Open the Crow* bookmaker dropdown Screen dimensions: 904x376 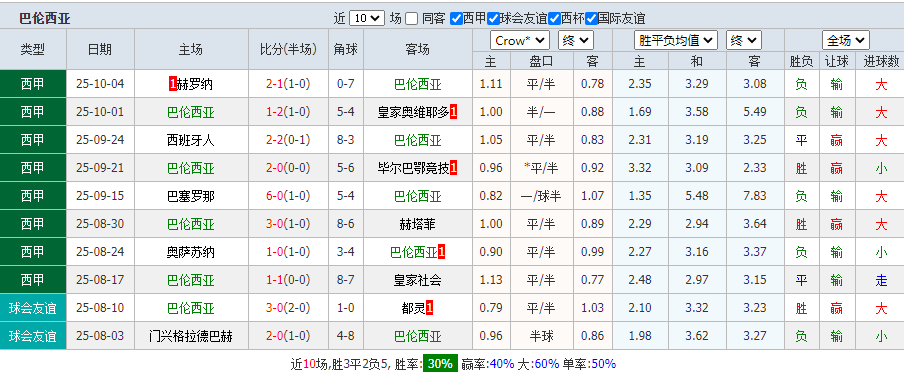pyautogui.click(x=519, y=40)
